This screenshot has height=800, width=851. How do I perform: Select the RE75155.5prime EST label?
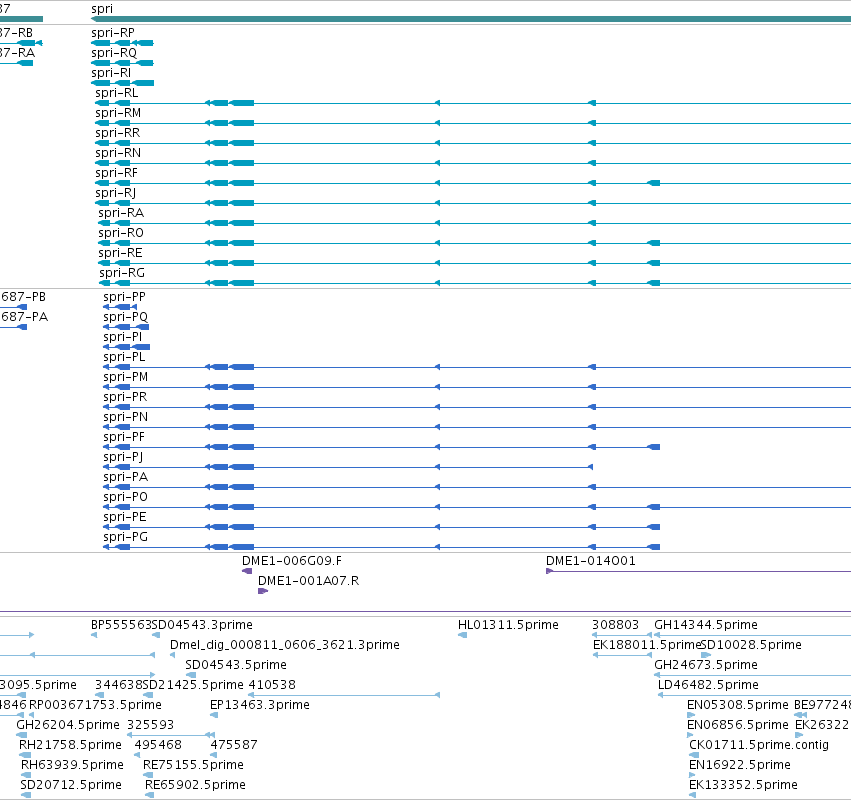click(193, 765)
